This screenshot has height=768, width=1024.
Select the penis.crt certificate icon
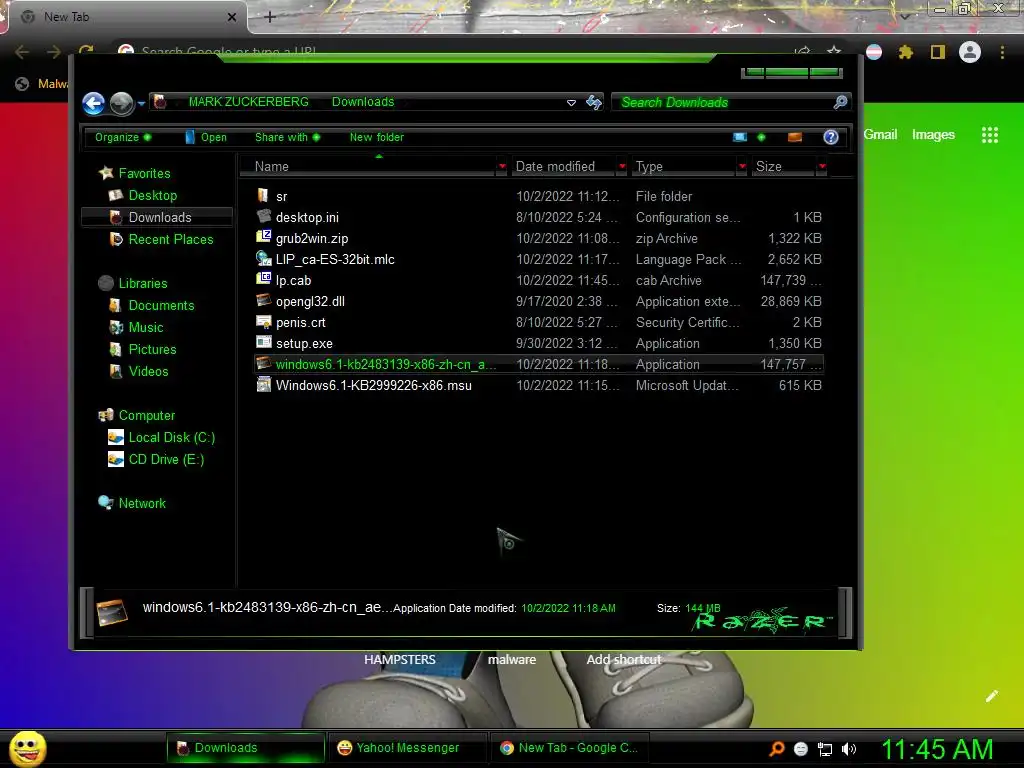pyautogui.click(x=263, y=321)
